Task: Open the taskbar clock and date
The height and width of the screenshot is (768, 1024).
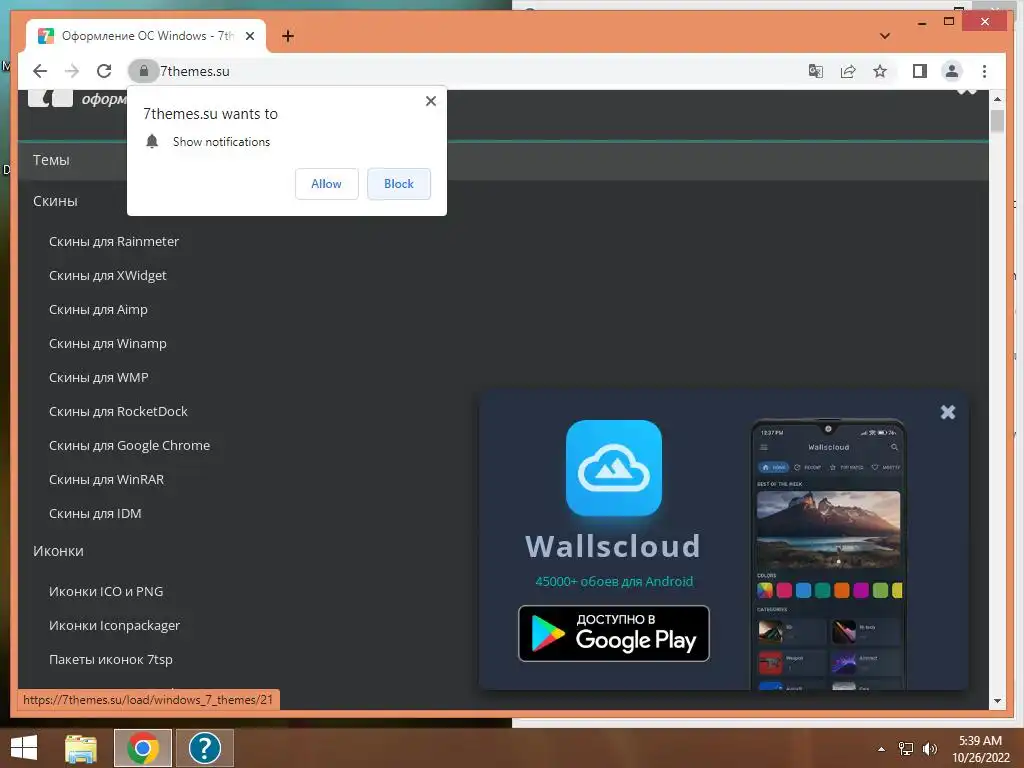Action: [980, 749]
